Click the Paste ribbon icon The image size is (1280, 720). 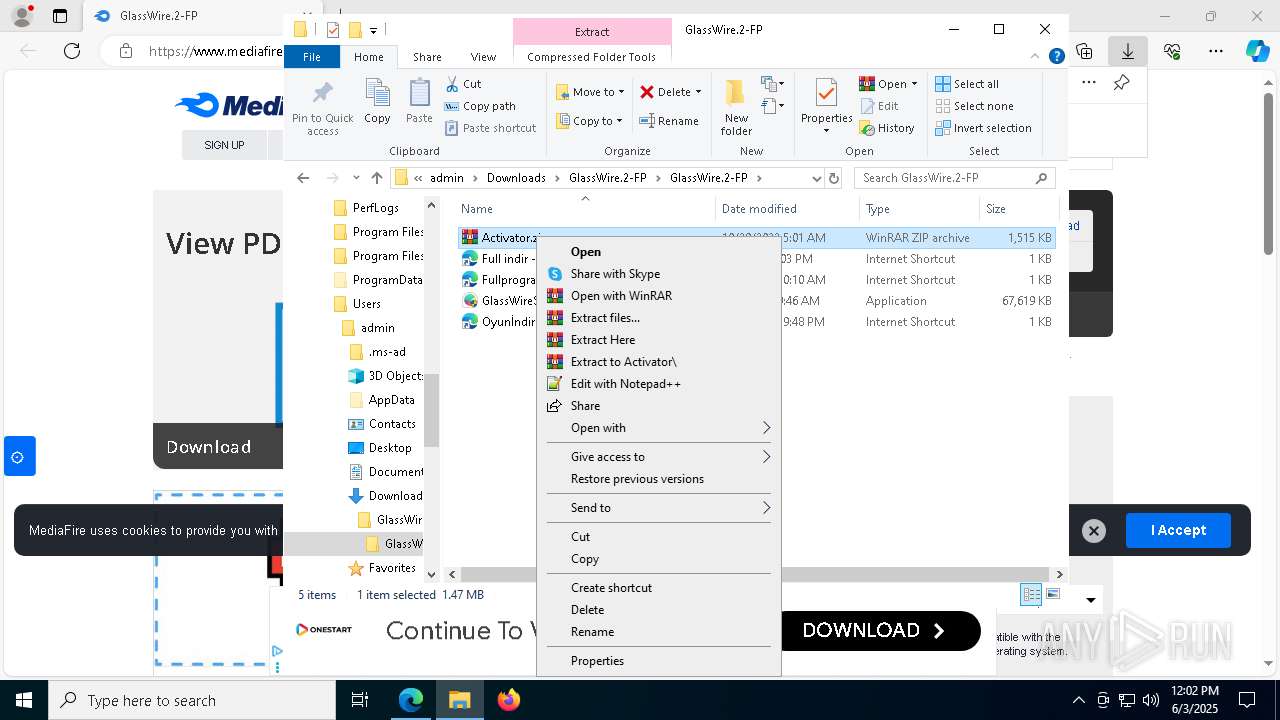(x=419, y=94)
